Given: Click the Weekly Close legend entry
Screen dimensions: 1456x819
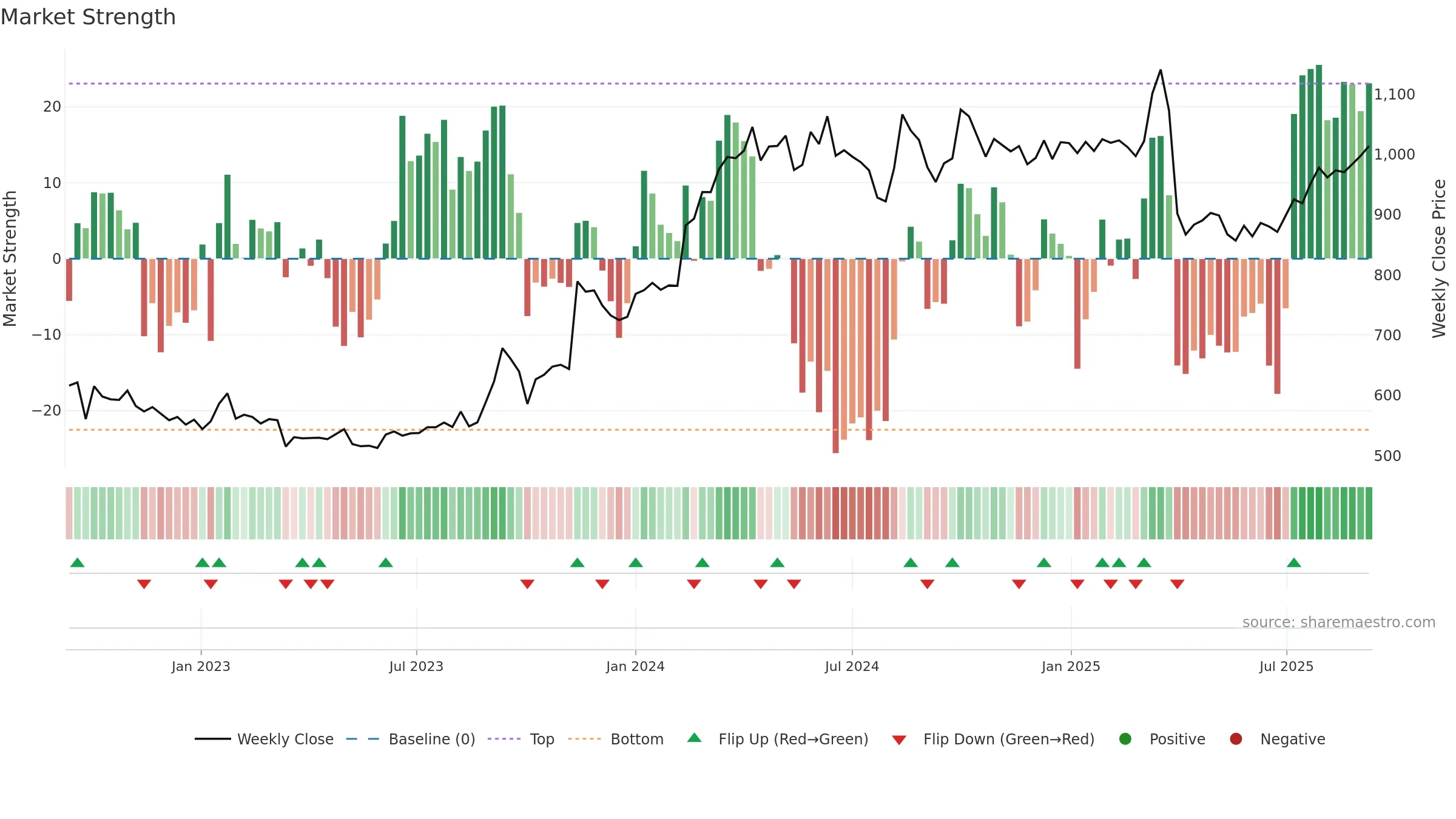Looking at the screenshot, I should (x=264, y=739).
